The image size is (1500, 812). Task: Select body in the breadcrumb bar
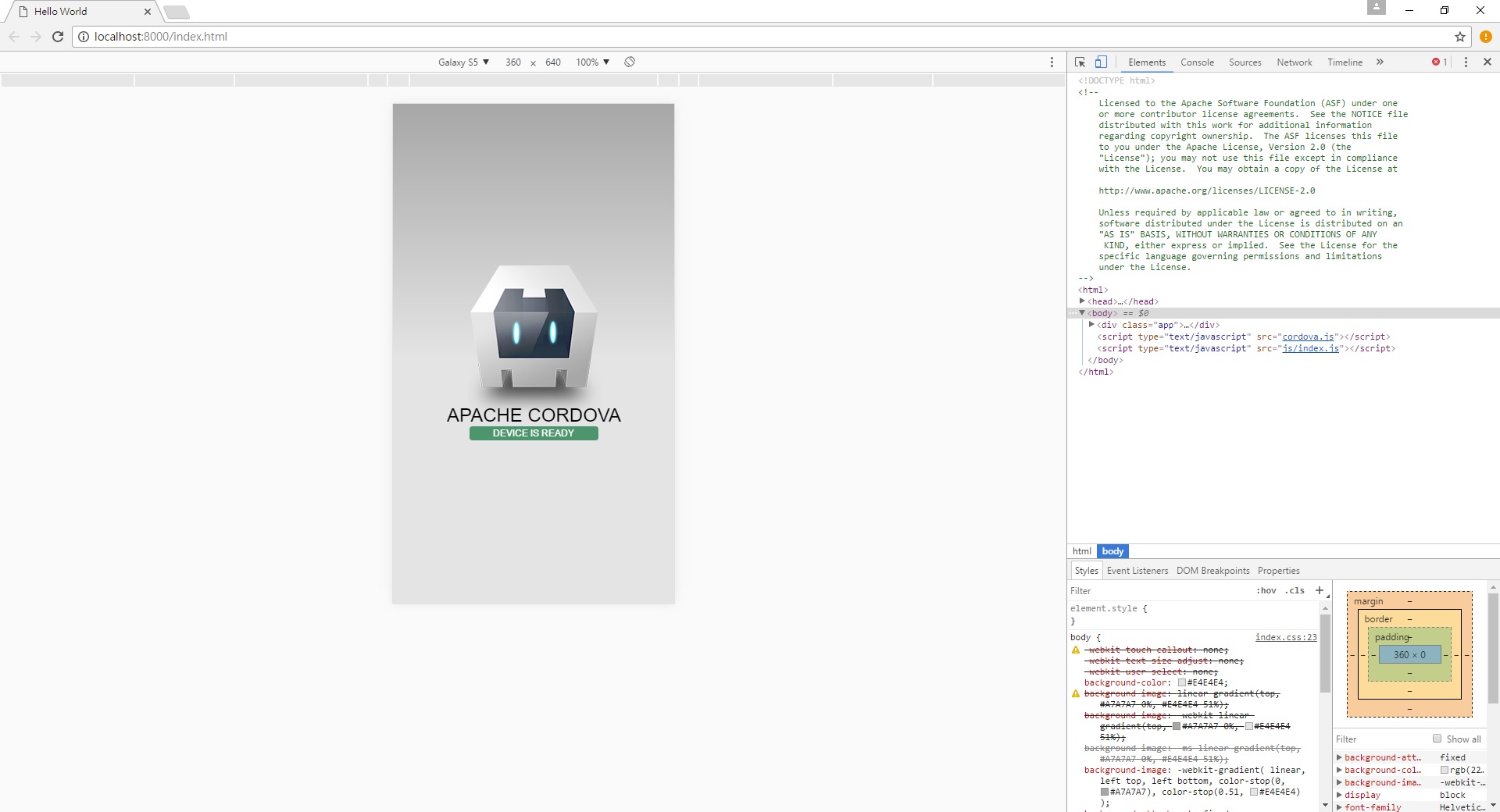click(1112, 551)
